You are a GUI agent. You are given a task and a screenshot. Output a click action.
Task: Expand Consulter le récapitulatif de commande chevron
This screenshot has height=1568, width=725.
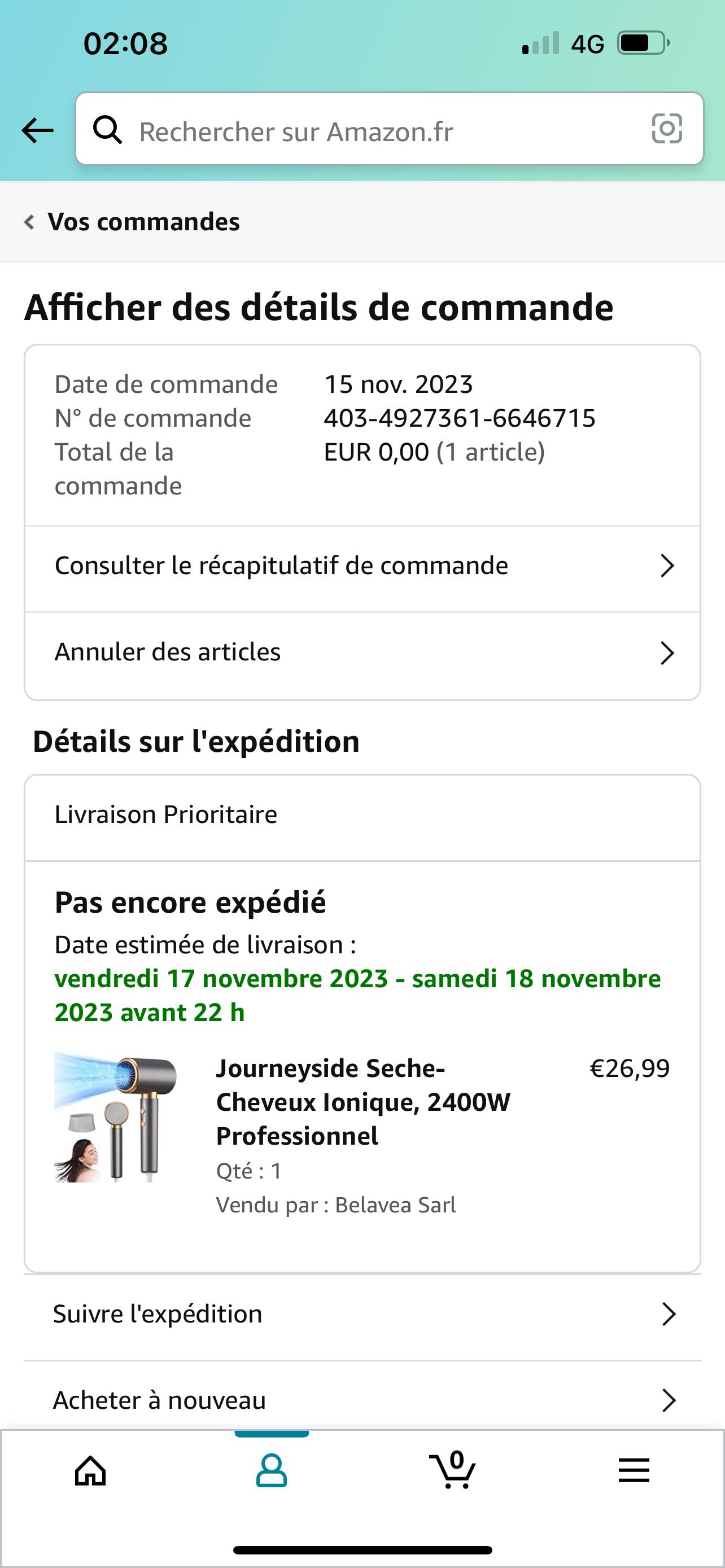pos(667,566)
